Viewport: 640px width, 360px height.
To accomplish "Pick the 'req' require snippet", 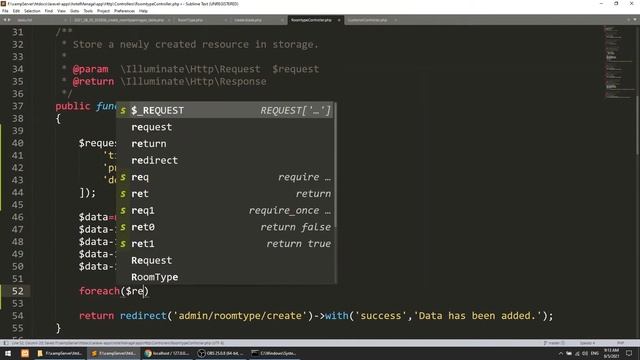I will coord(225,177).
